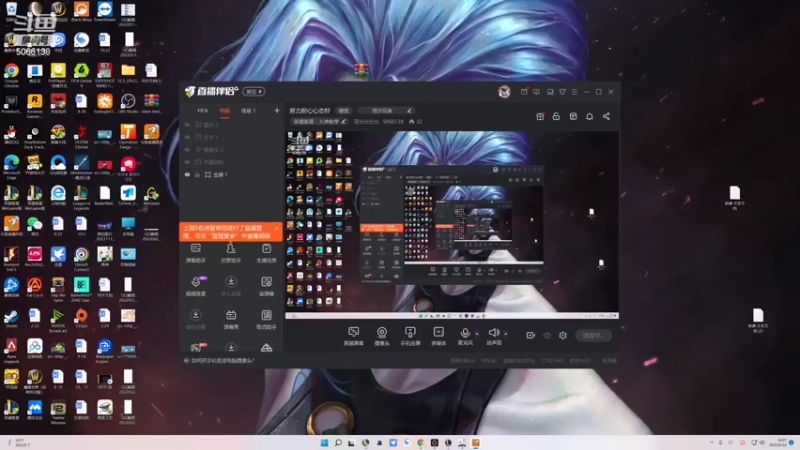
Task: Open the 歌词助手 tool
Action: pos(266,319)
